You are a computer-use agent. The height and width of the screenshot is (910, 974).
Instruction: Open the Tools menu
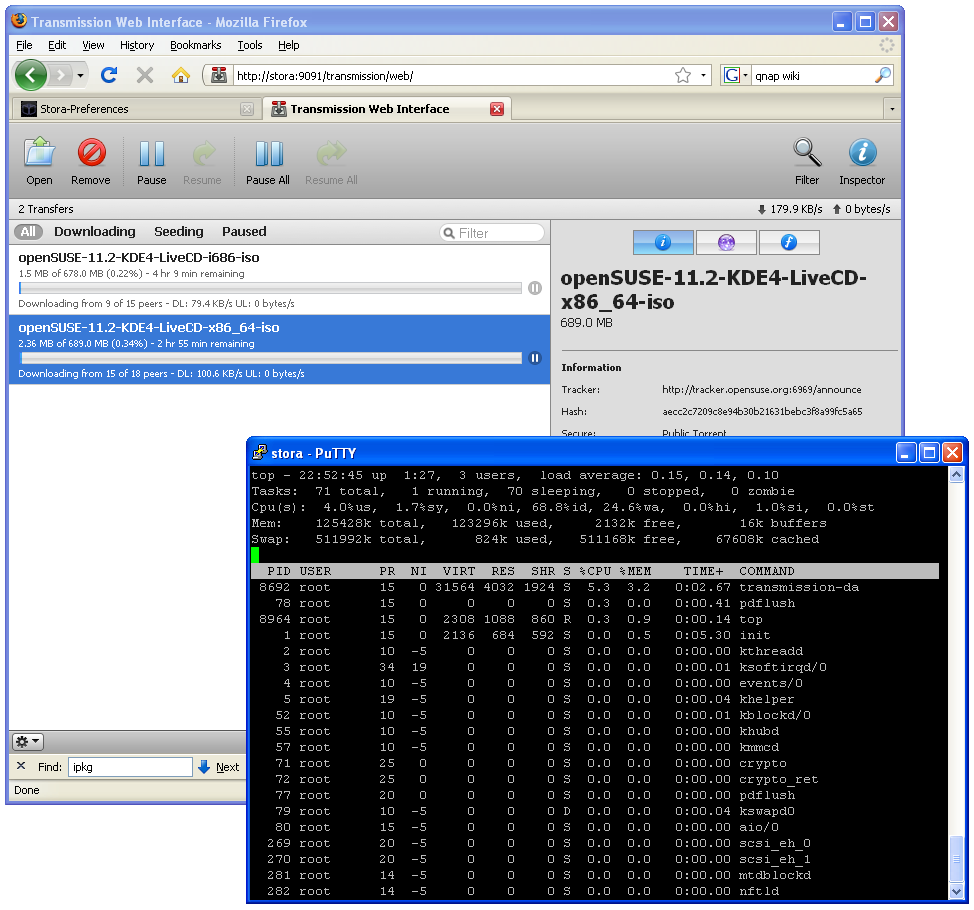coord(250,45)
